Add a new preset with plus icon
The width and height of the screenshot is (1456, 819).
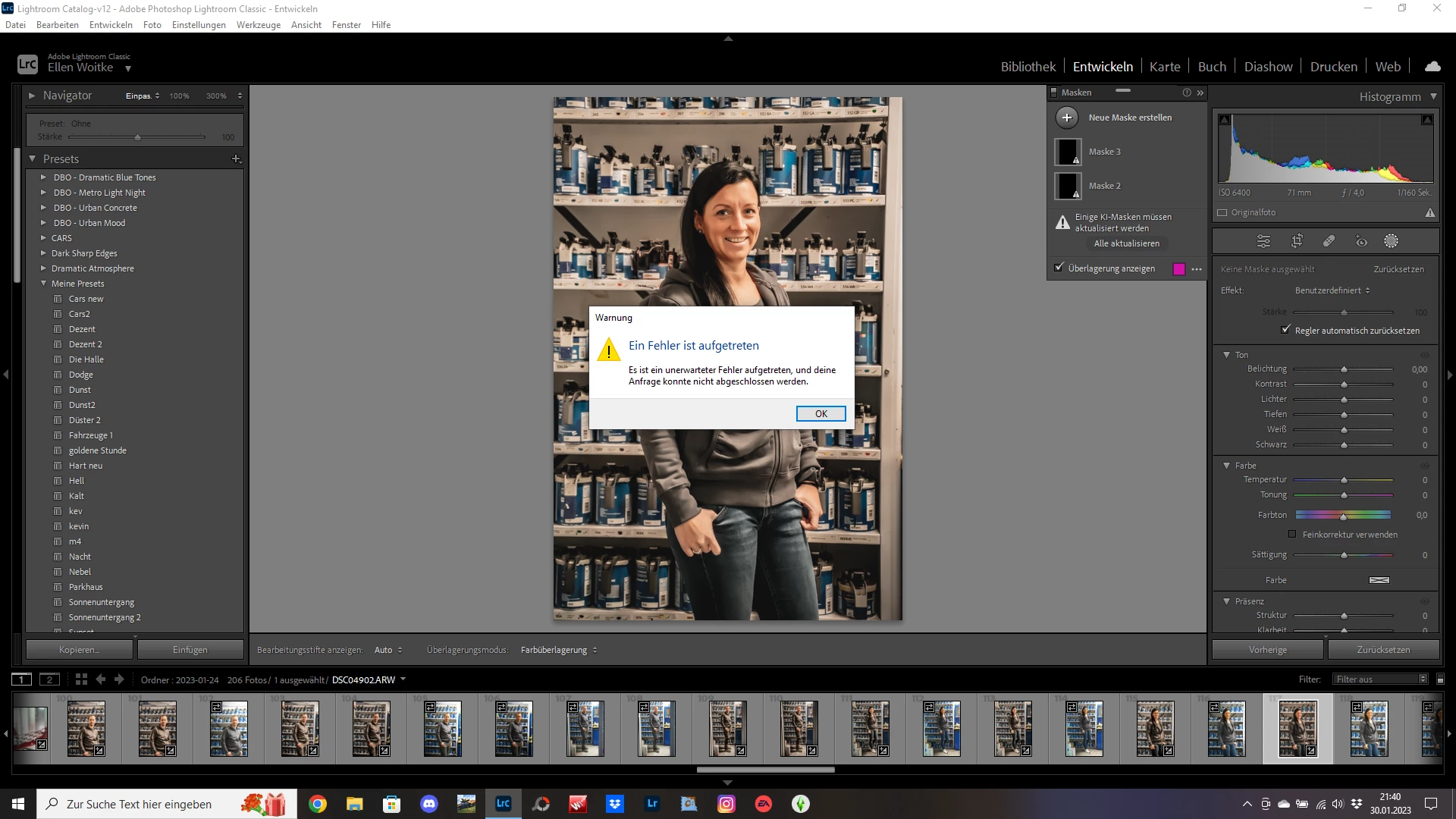(236, 159)
